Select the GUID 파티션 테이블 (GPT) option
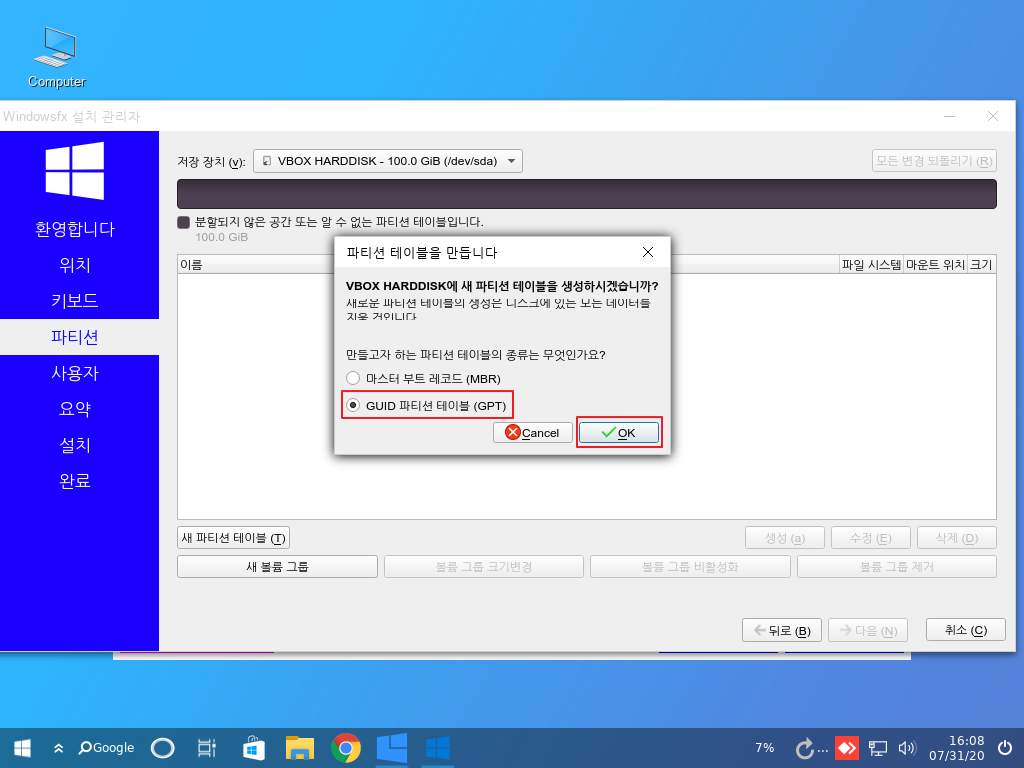 click(x=353, y=406)
